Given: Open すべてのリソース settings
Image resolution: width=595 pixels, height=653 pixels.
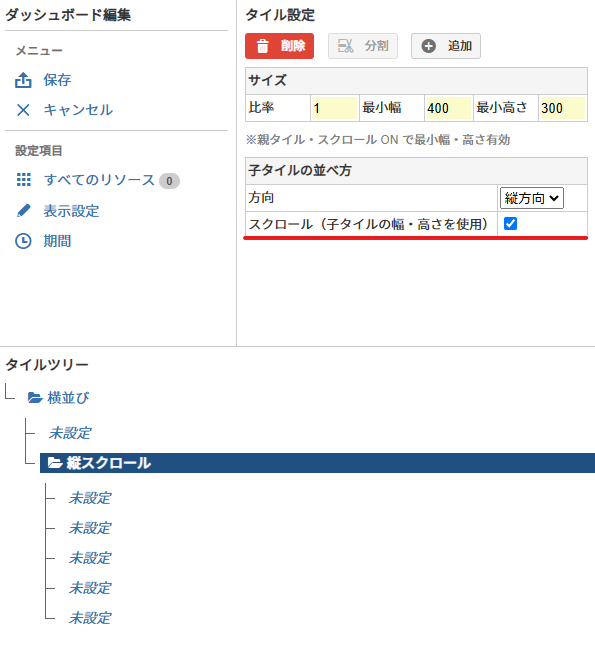Looking at the screenshot, I should 99,180.
